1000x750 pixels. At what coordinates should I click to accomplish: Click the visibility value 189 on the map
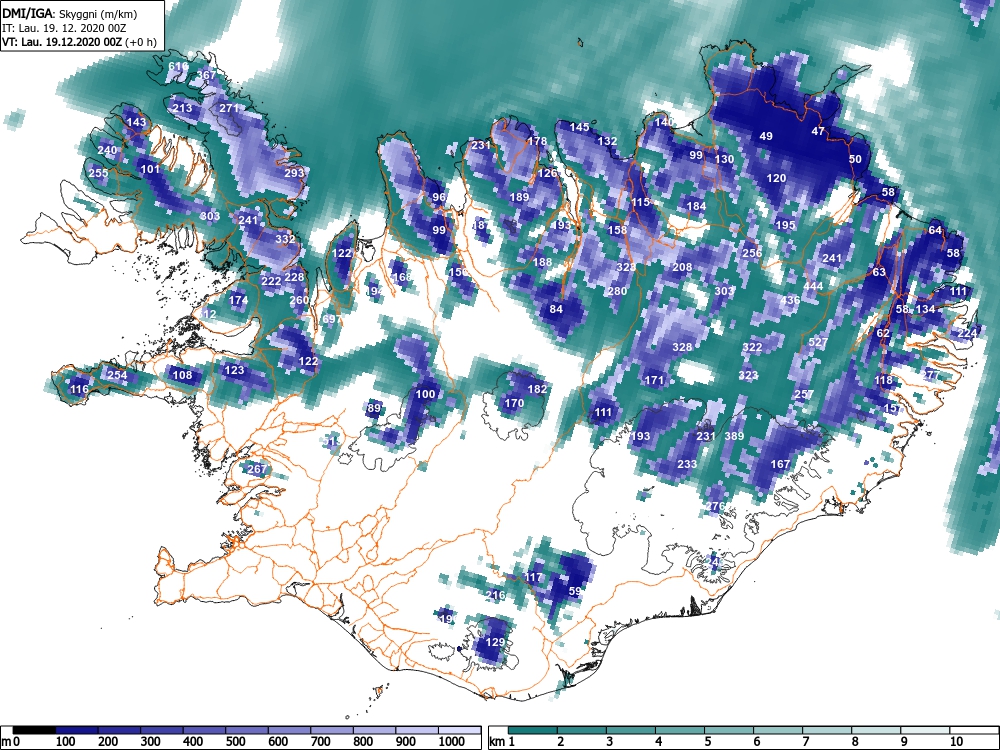(519, 197)
